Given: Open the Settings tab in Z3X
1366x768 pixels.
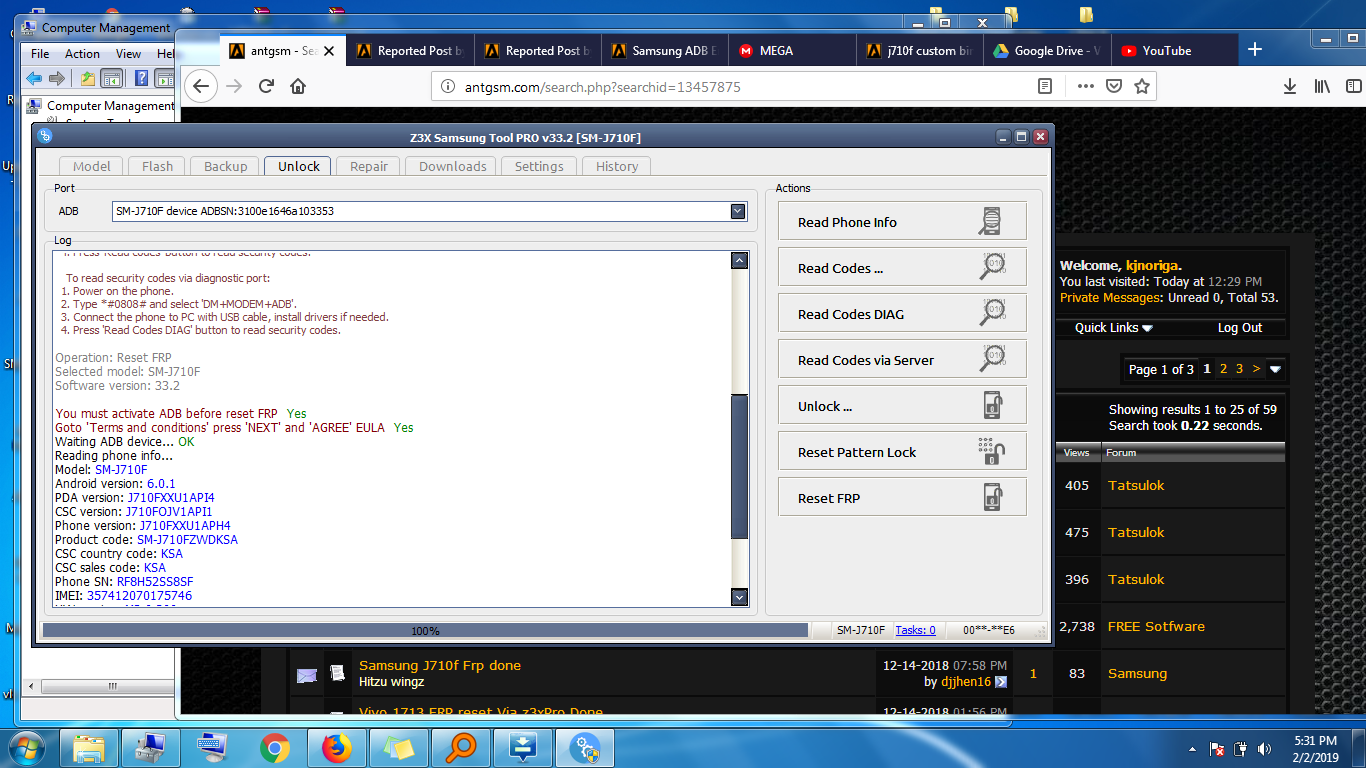Looking at the screenshot, I should [539, 166].
